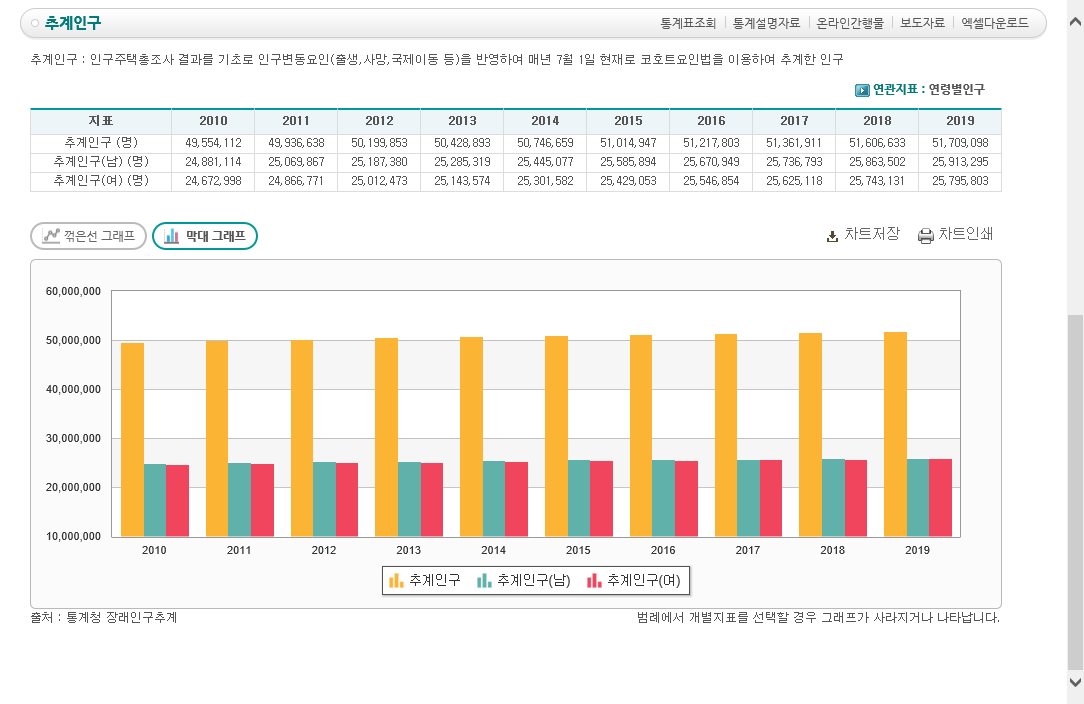Click the cell value 25,012,473
Image resolution: width=1084 pixels, height=704 pixels.
379,181
